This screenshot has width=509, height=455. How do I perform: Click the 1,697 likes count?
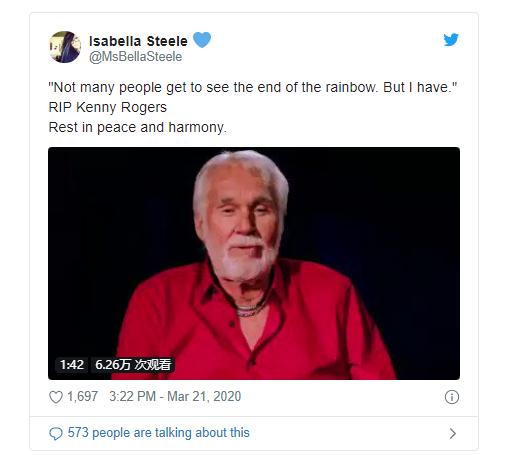click(82, 396)
